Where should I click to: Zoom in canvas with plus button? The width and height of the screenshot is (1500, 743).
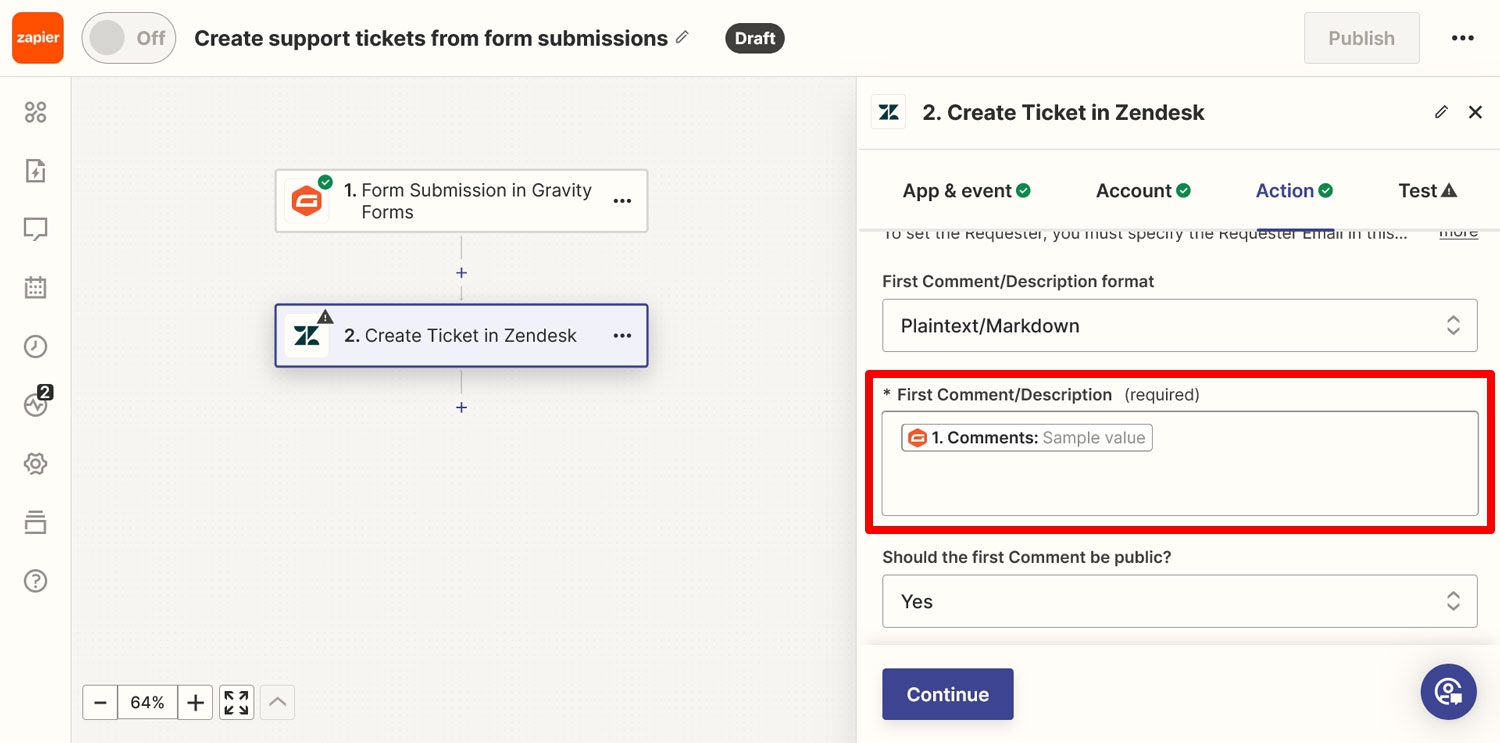tap(195, 703)
